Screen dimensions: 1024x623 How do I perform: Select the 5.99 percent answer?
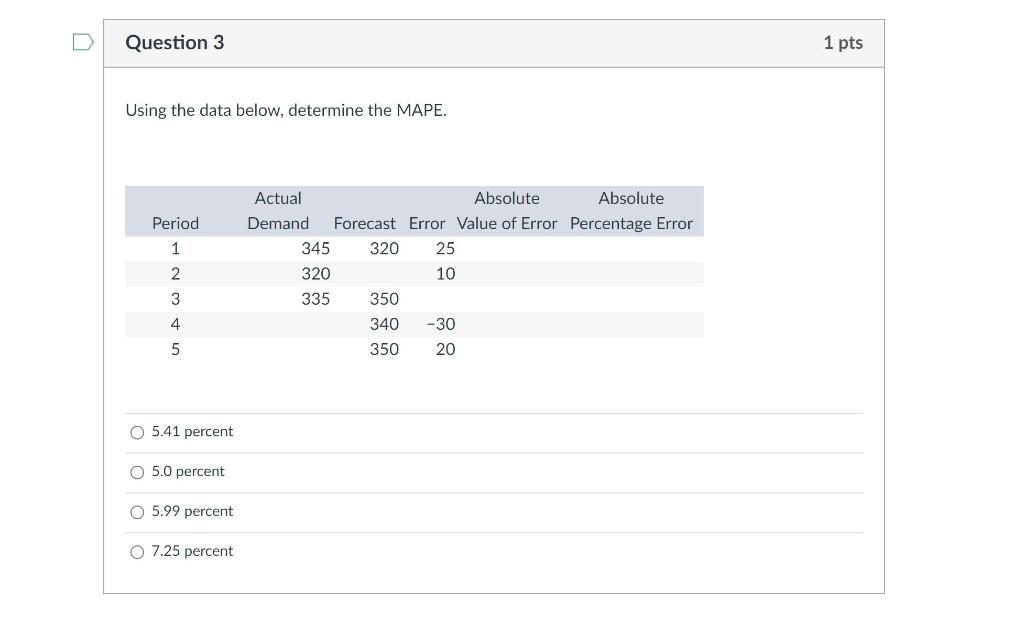click(137, 511)
